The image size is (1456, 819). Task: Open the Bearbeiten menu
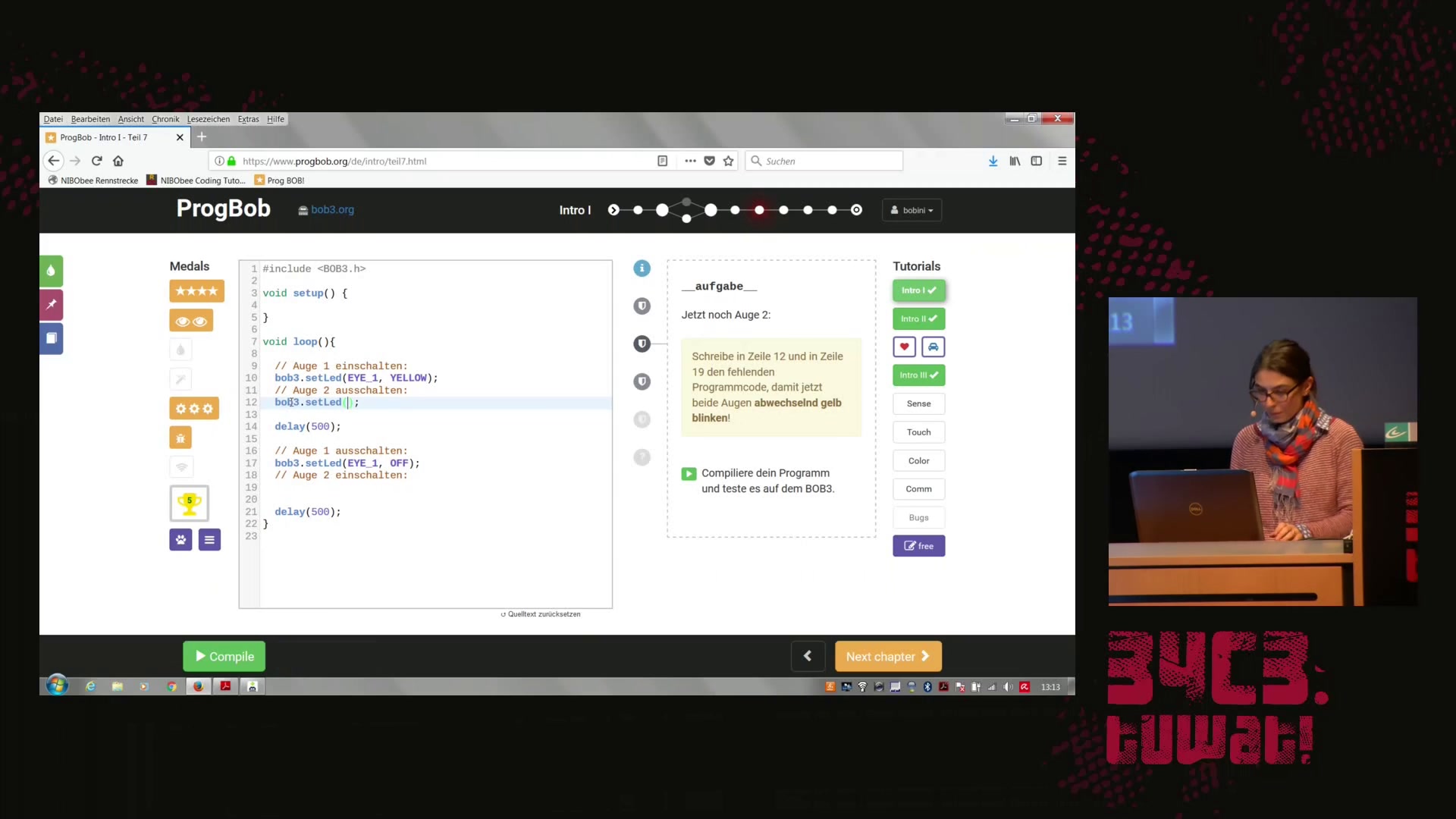[x=90, y=119]
